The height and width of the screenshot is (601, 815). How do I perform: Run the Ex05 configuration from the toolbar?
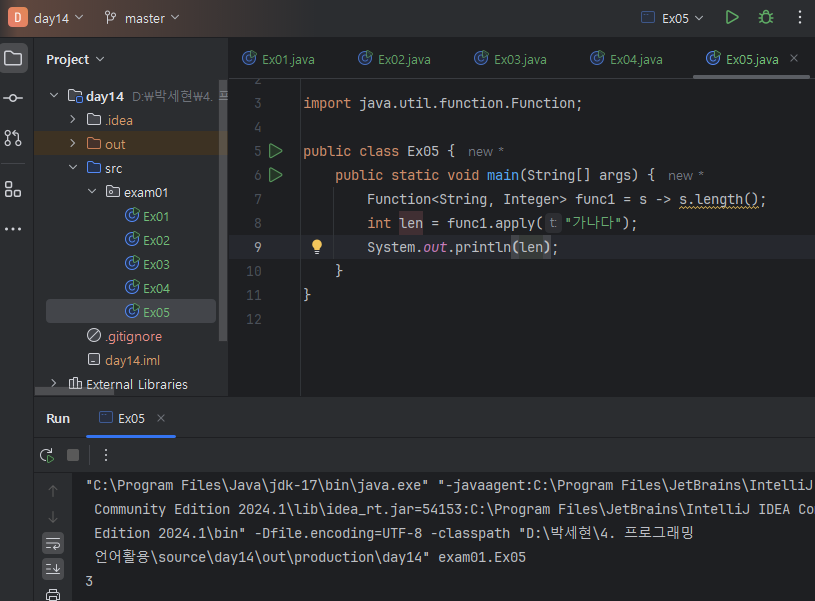point(732,17)
